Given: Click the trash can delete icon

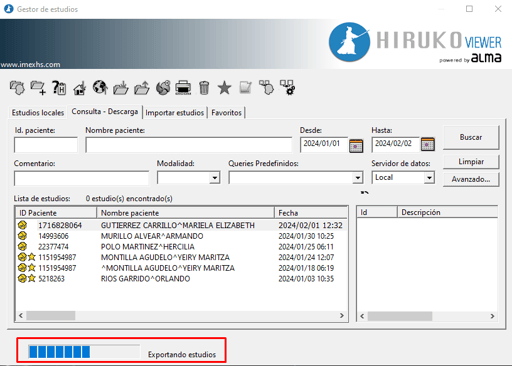Looking at the screenshot, I should pyautogui.click(x=204, y=88).
